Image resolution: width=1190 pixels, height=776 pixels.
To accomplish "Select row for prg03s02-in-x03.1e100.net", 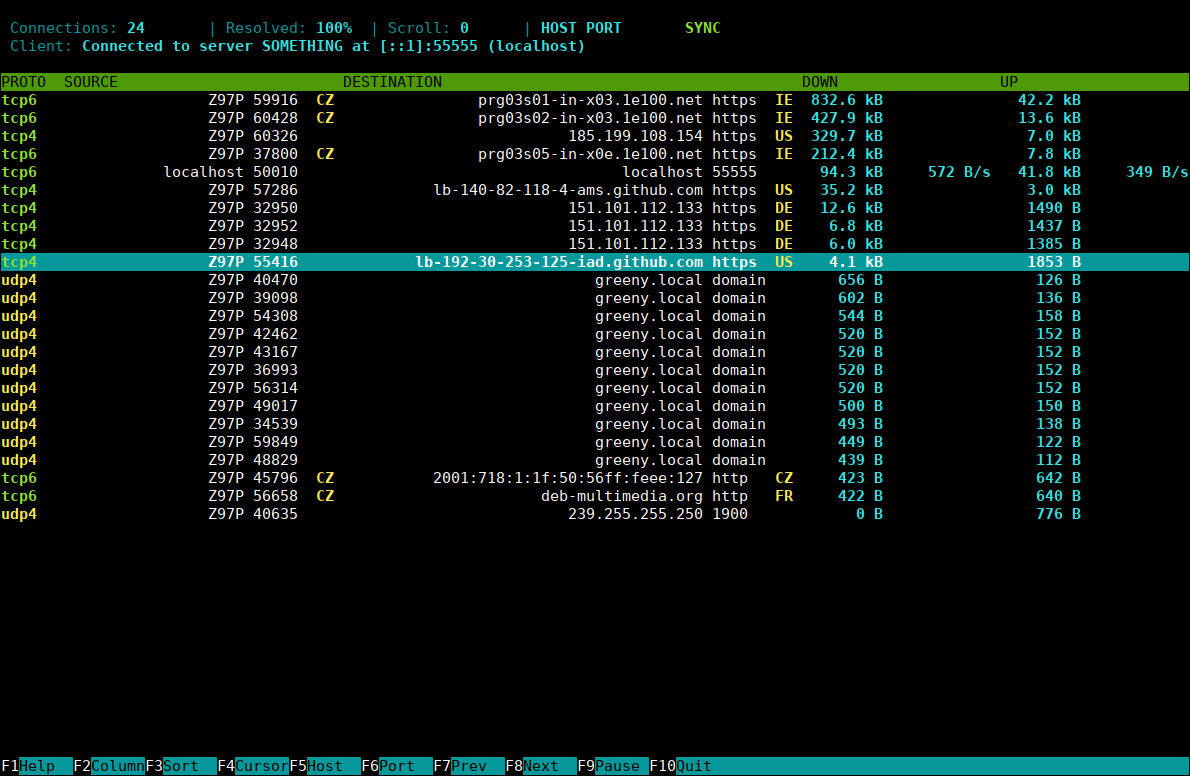I will tap(595, 118).
